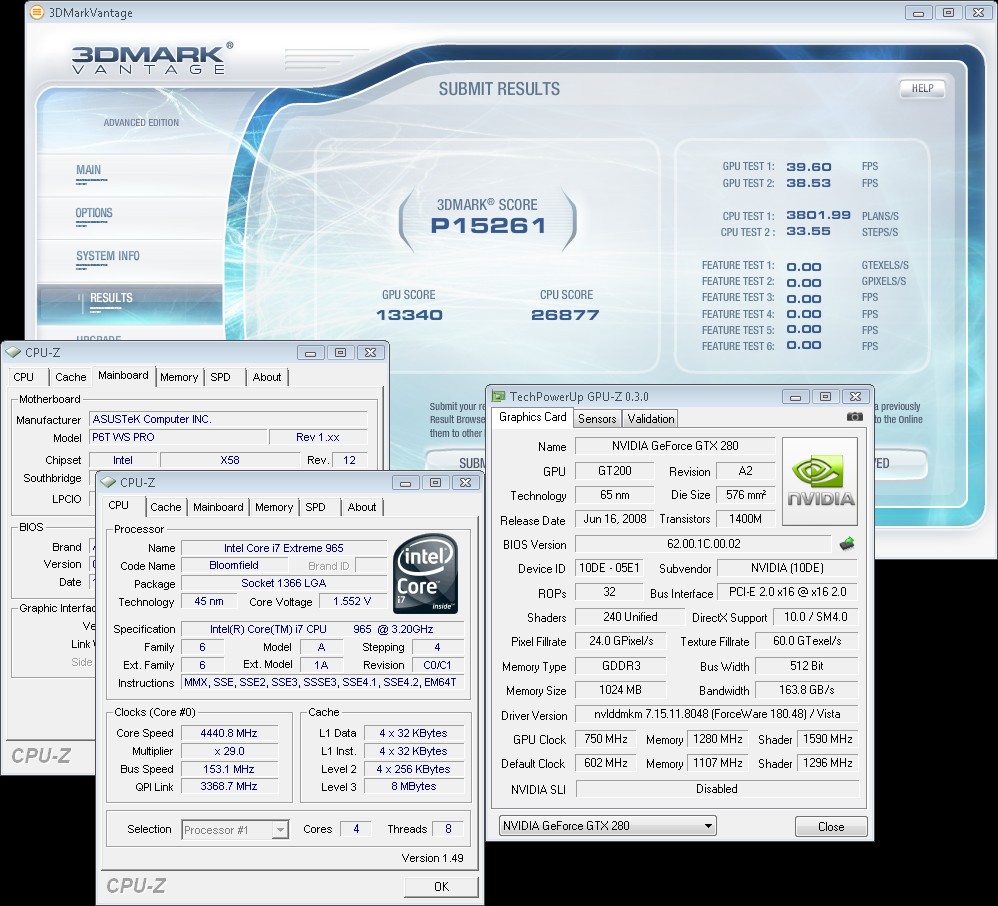This screenshot has width=998, height=906.
Task: Maximize the back CPU-Z Mainboard window
Action: click(x=341, y=353)
